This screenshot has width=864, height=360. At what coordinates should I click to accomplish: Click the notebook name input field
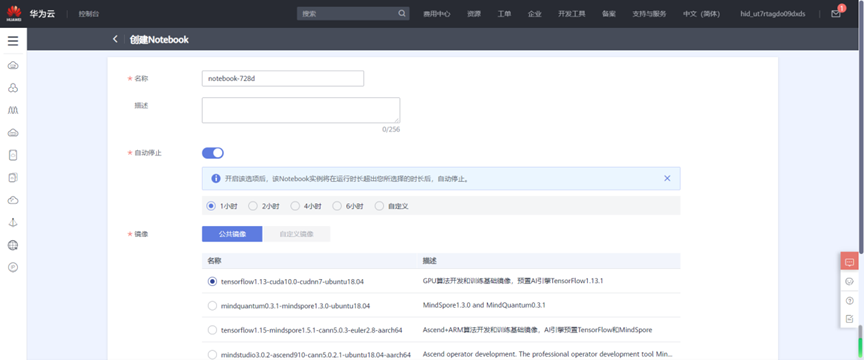click(283, 78)
